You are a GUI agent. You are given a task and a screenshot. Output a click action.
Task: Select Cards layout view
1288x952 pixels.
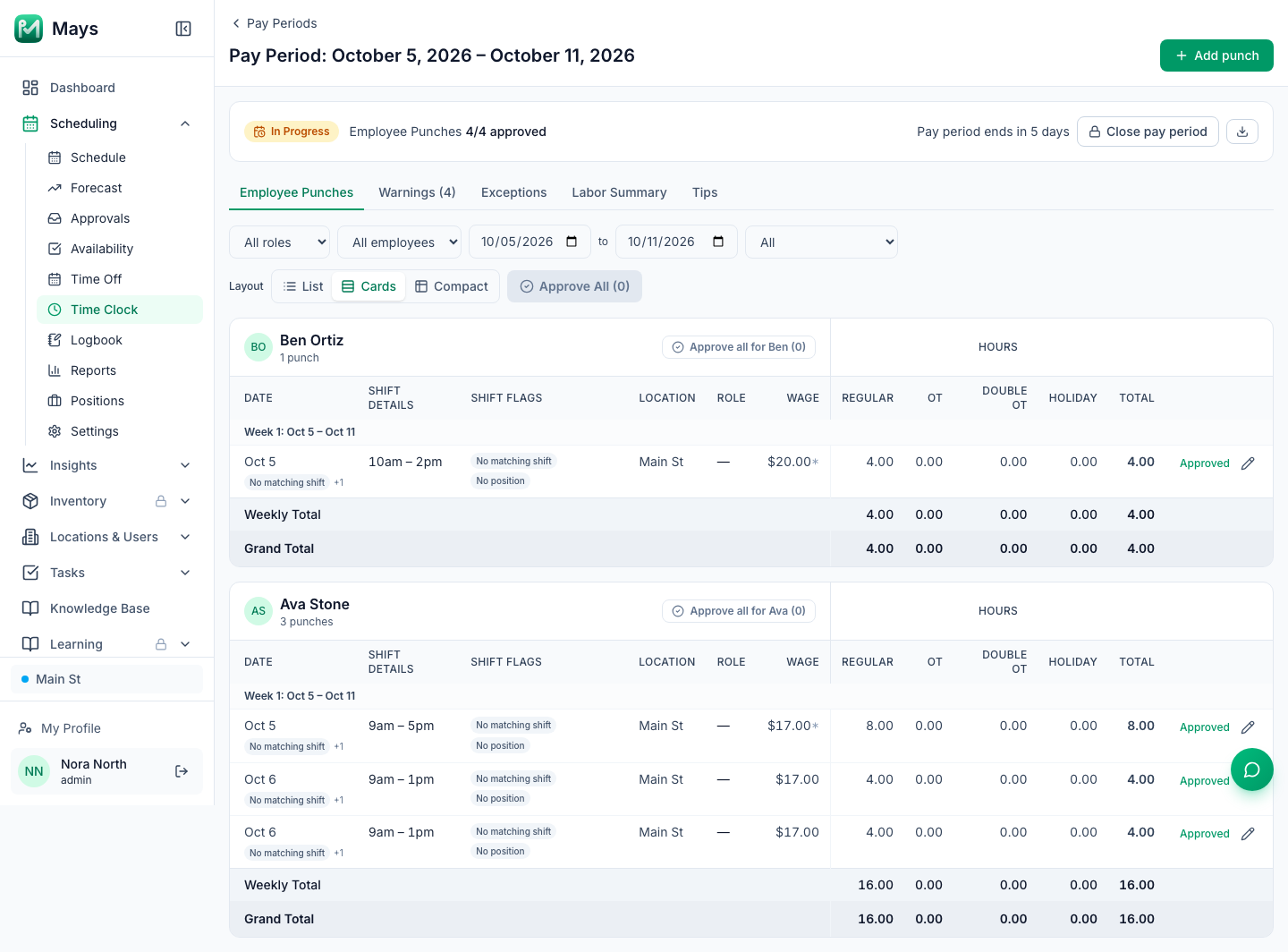click(369, 286)
